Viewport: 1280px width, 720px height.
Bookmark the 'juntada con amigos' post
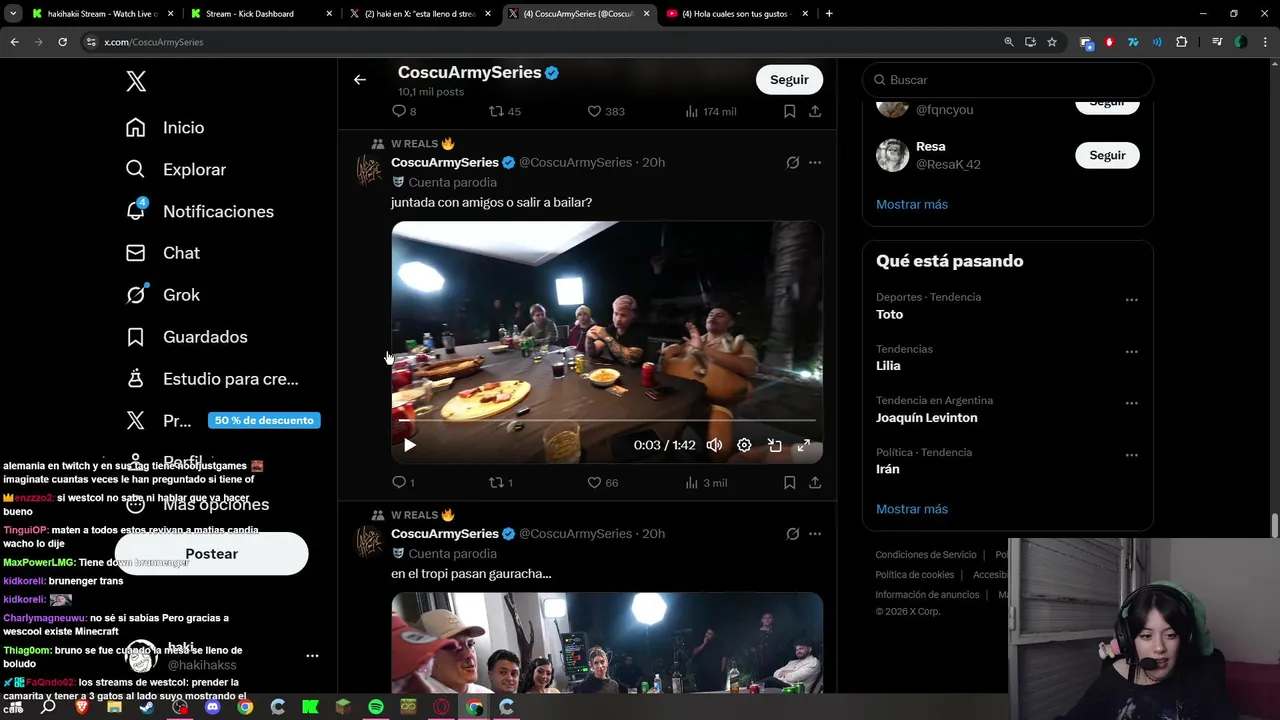(789, 483)
